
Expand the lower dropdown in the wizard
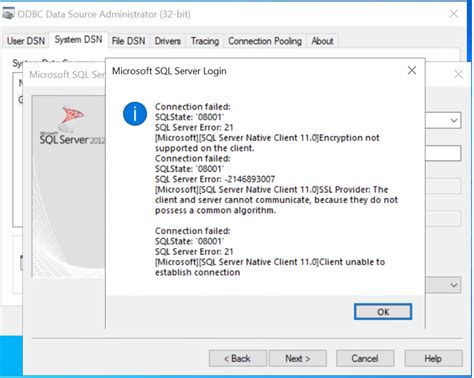pos(454,285)
